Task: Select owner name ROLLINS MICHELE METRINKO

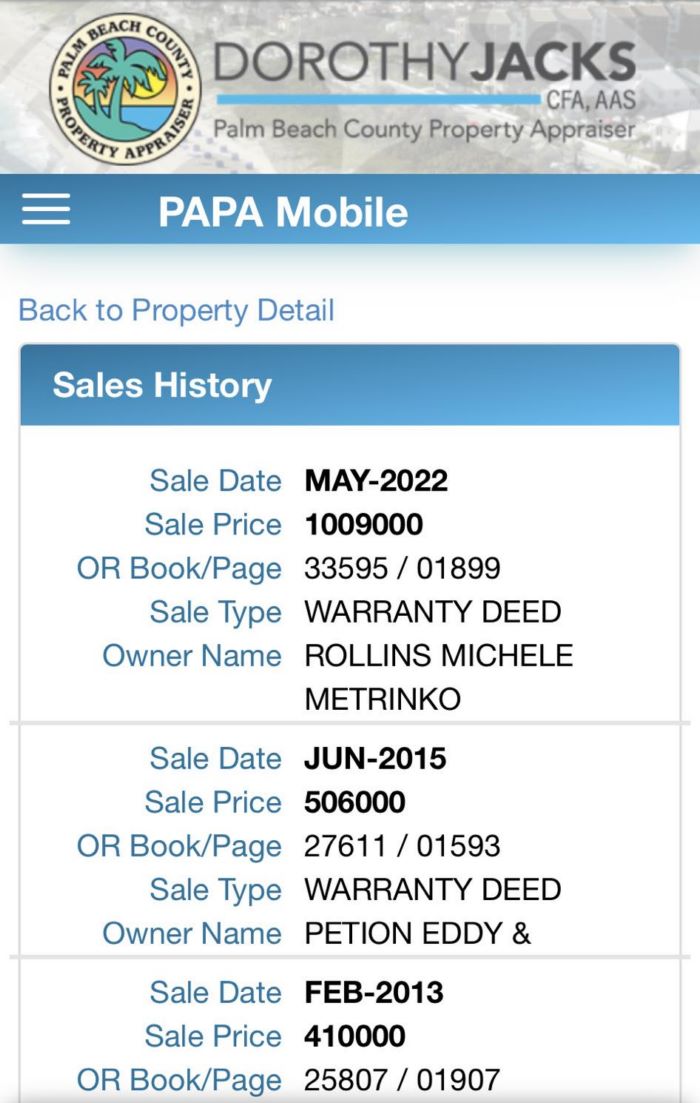Action: (x=438, y=676)
